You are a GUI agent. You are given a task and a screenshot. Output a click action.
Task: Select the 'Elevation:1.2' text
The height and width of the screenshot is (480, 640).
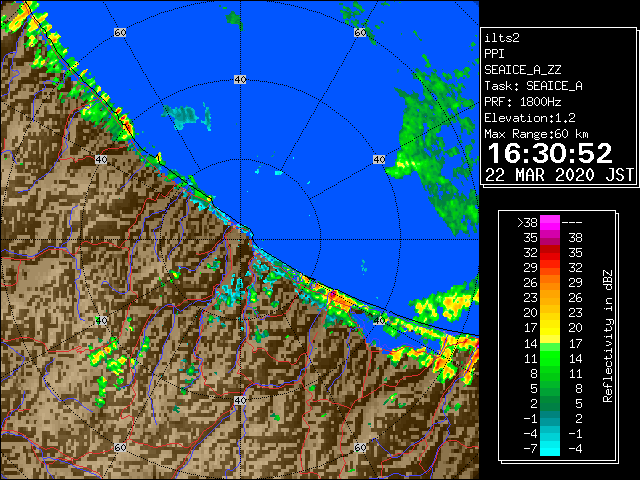click(x=530, y=118)
